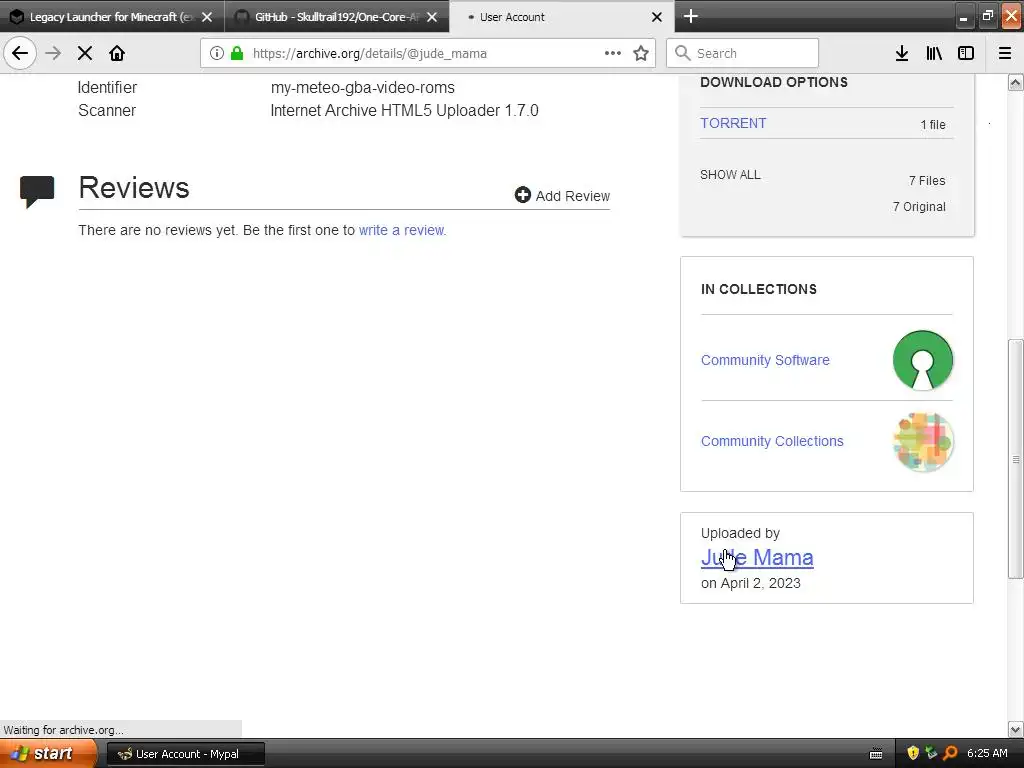The image size is (1024, 768).
Task: Show site information icon in address bar
Action: (217, 53)
